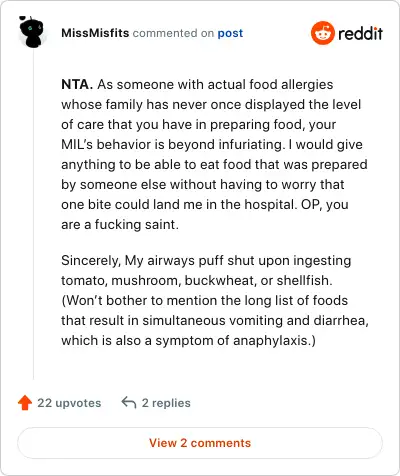
Task: Click the parenthetical starting "Won't bother"
Action: pyautogui.click(x=215, y=320)
